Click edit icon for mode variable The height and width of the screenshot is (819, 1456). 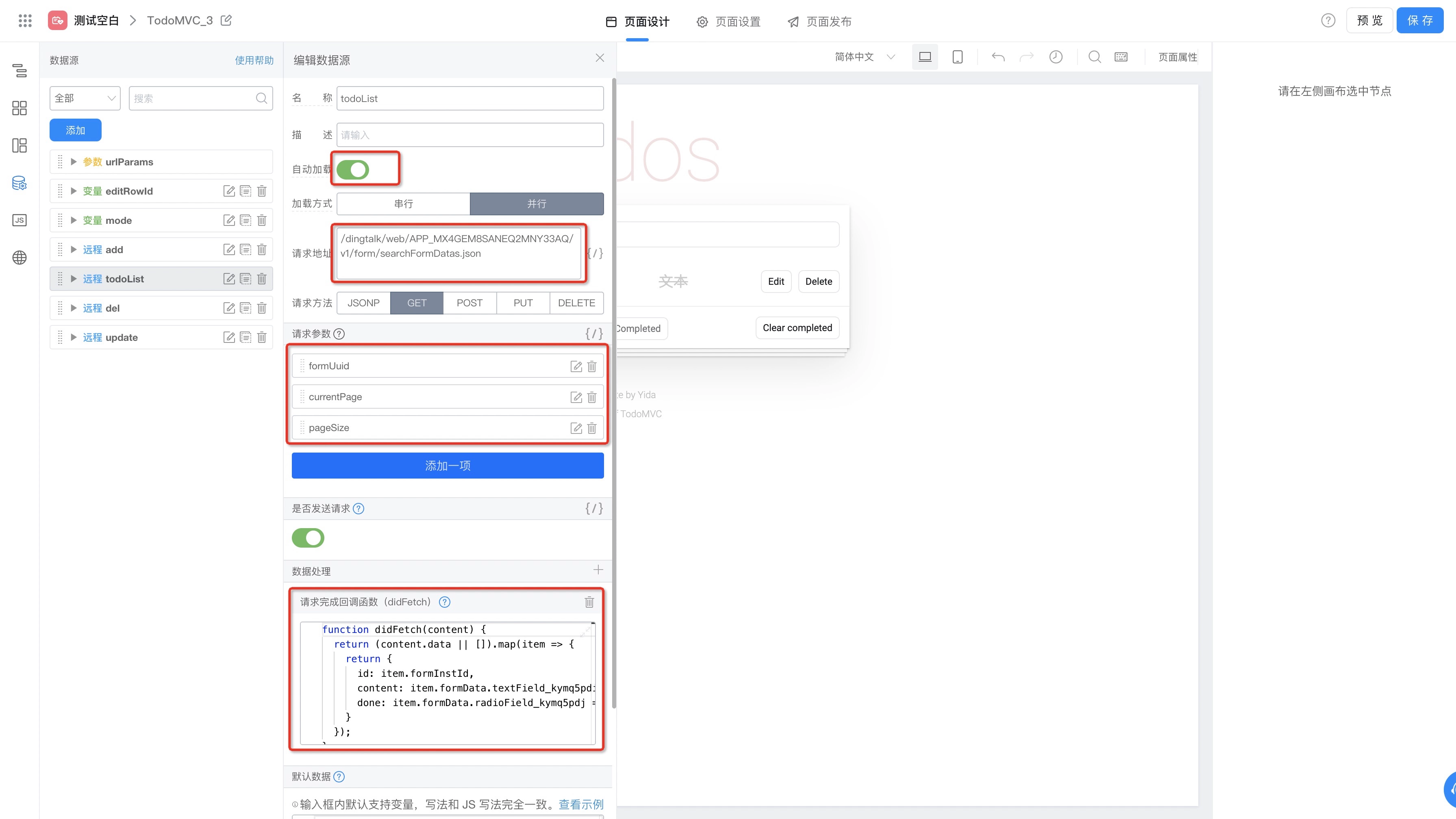[x=229, y=220]
